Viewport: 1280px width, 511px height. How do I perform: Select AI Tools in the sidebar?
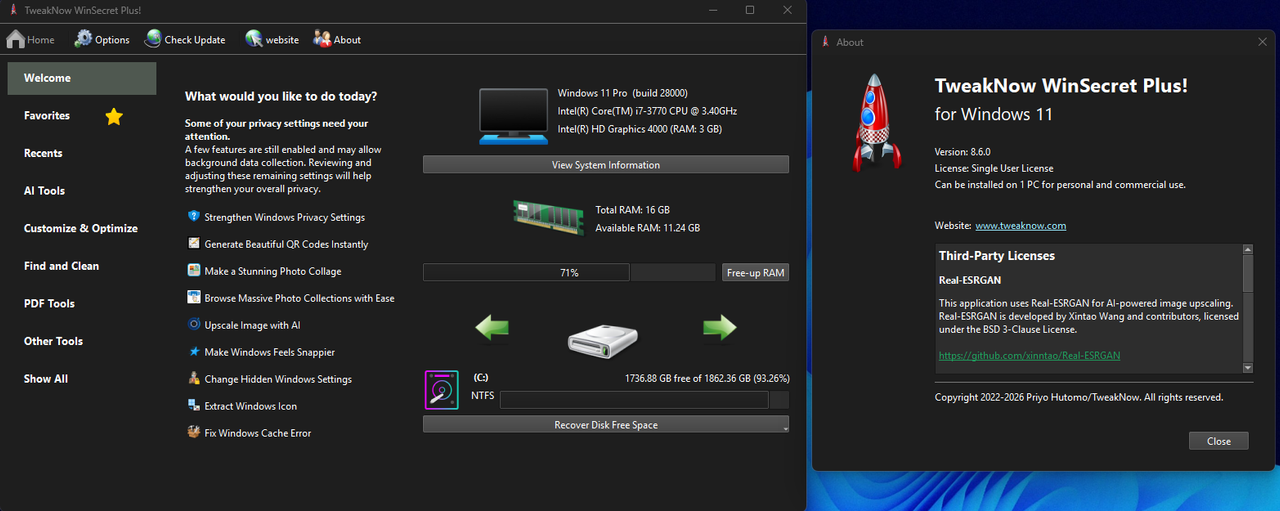(45, 191)
